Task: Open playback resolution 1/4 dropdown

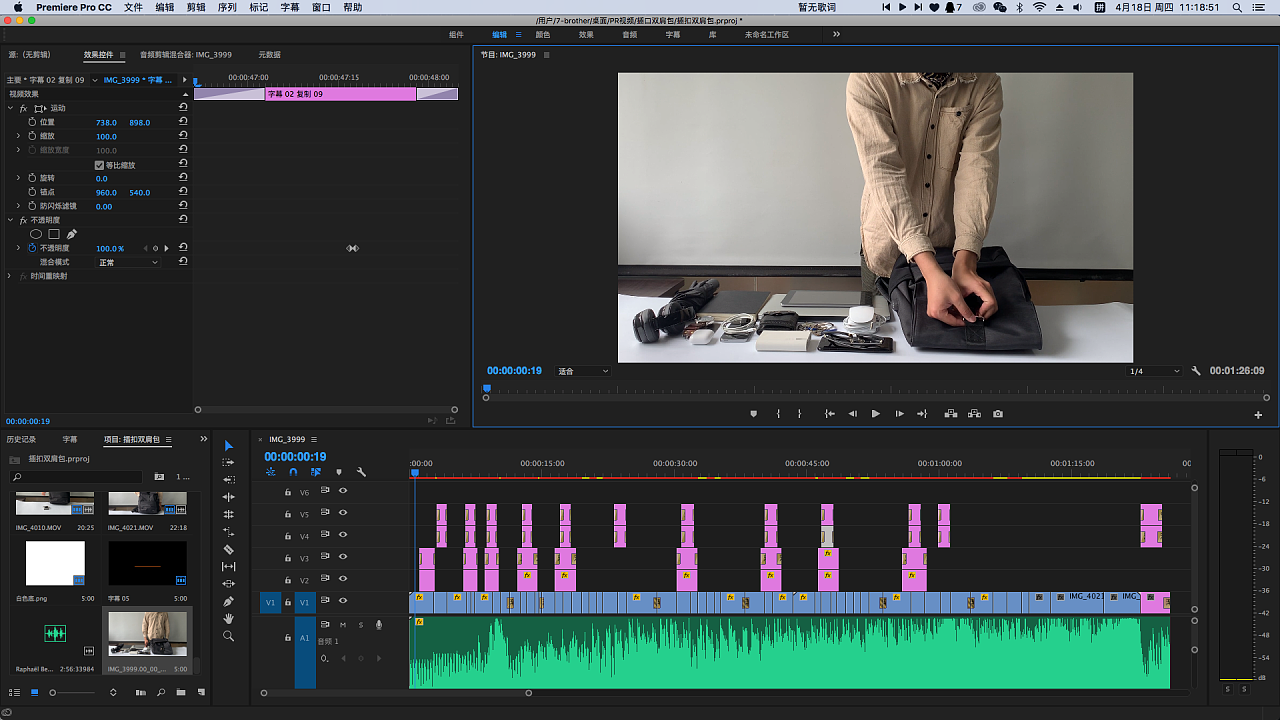Action: [x=1154, y=371]
